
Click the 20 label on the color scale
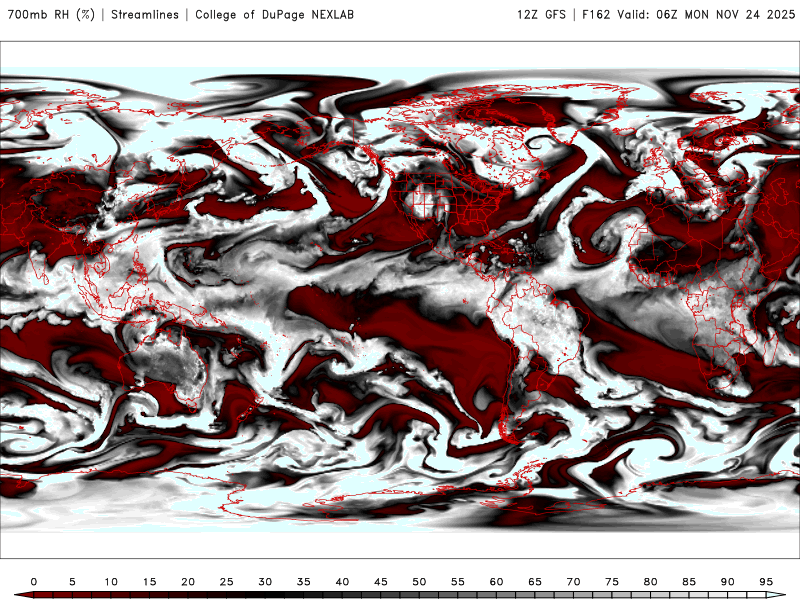pos(188,582)
